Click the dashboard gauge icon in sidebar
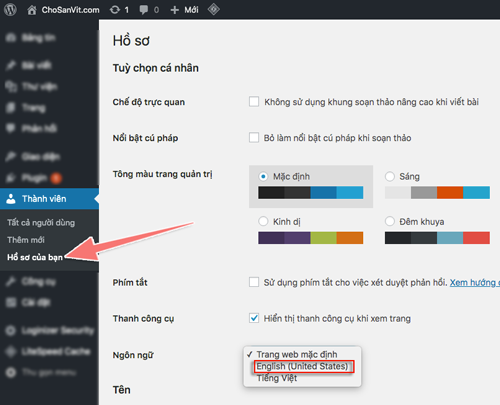The image size is (500, 405). 11,37
